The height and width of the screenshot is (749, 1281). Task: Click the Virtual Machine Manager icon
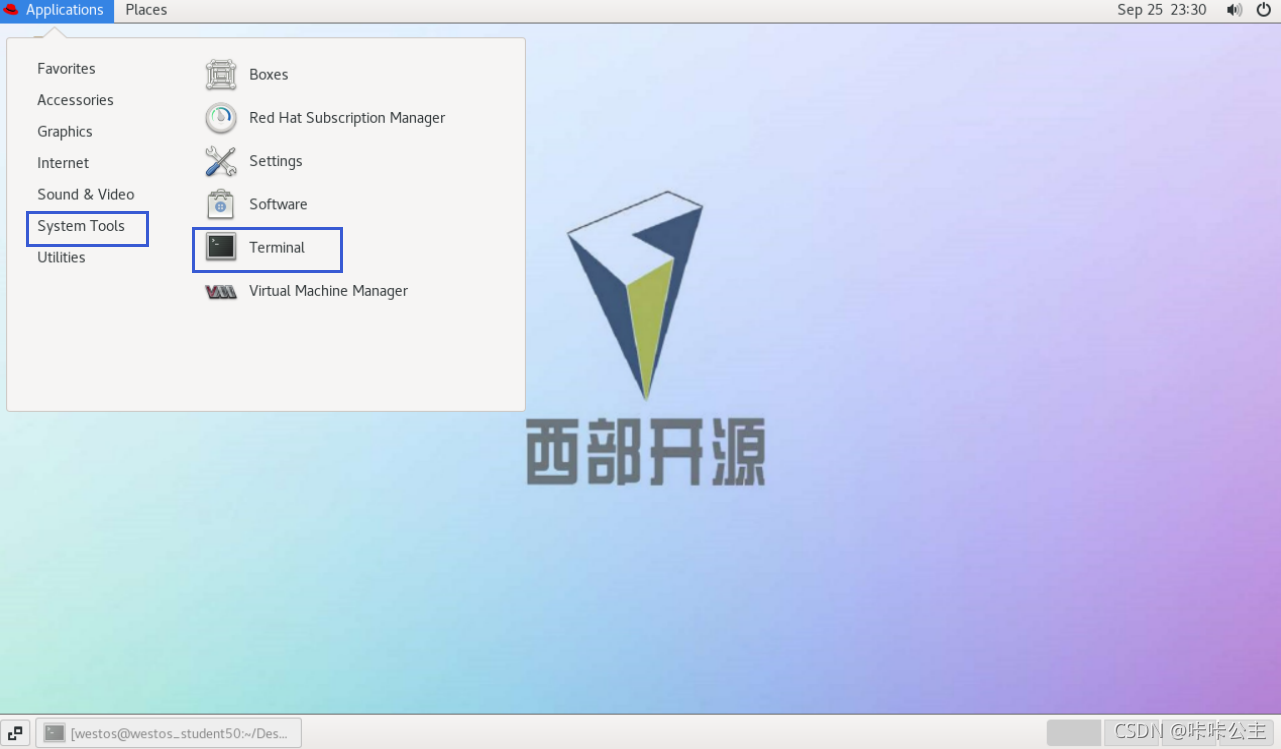point(221,291)
